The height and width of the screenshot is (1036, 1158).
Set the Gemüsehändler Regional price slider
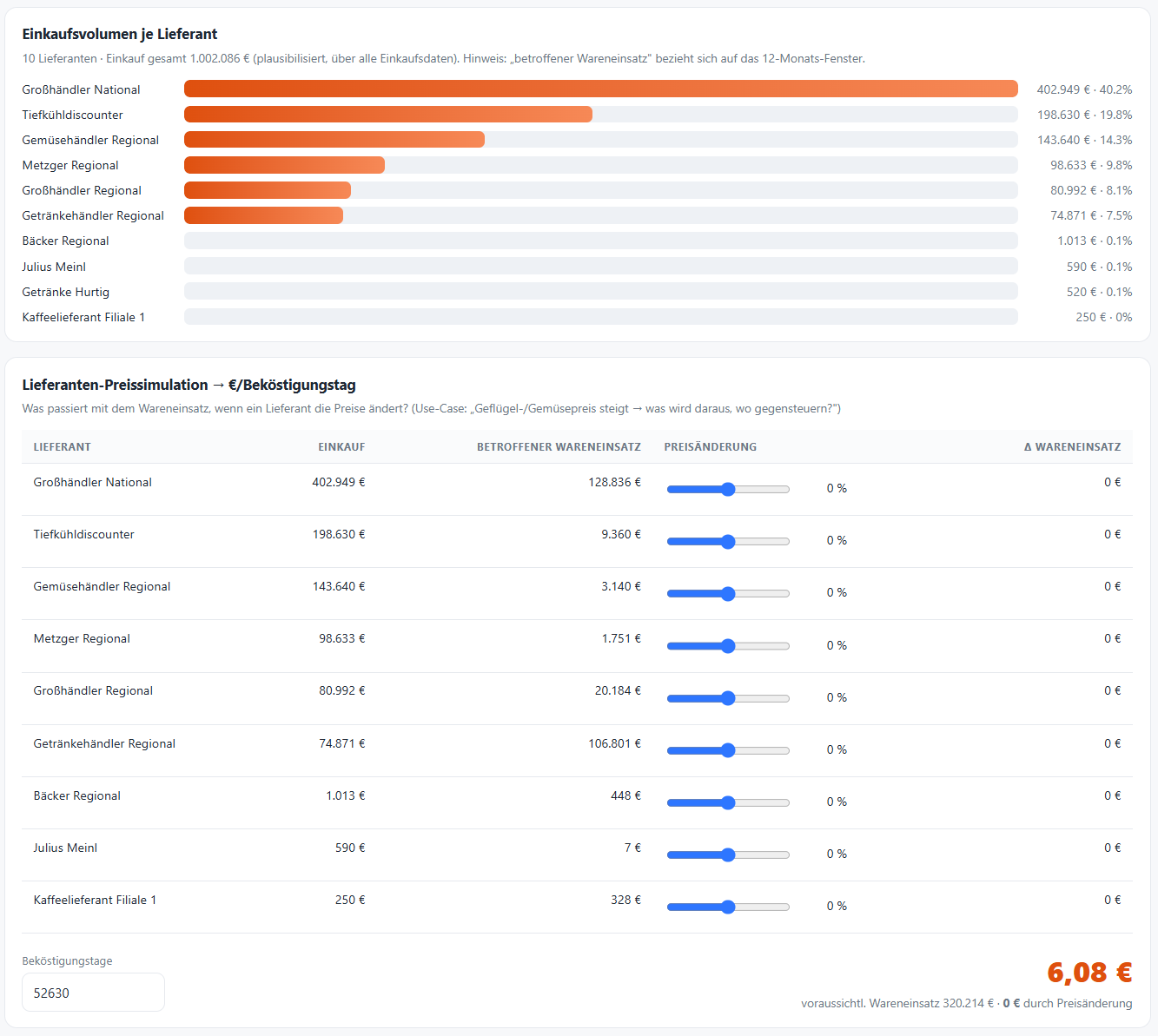point(728,593)
